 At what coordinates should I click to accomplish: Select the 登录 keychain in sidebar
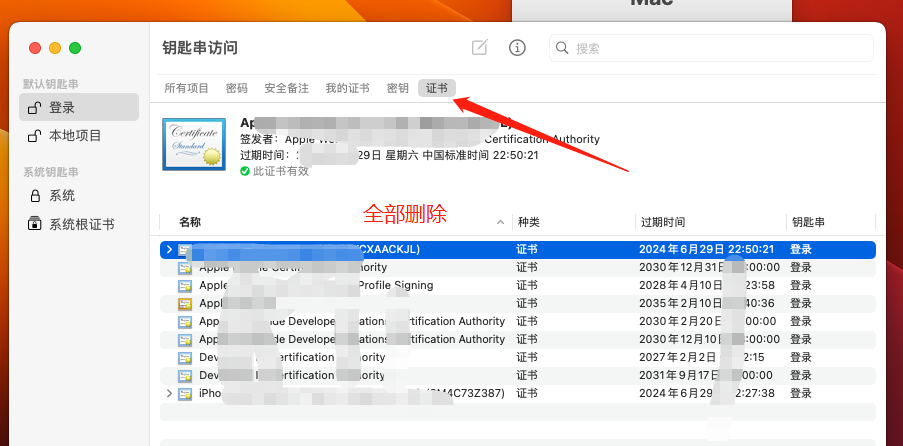(x=79, y=107)
